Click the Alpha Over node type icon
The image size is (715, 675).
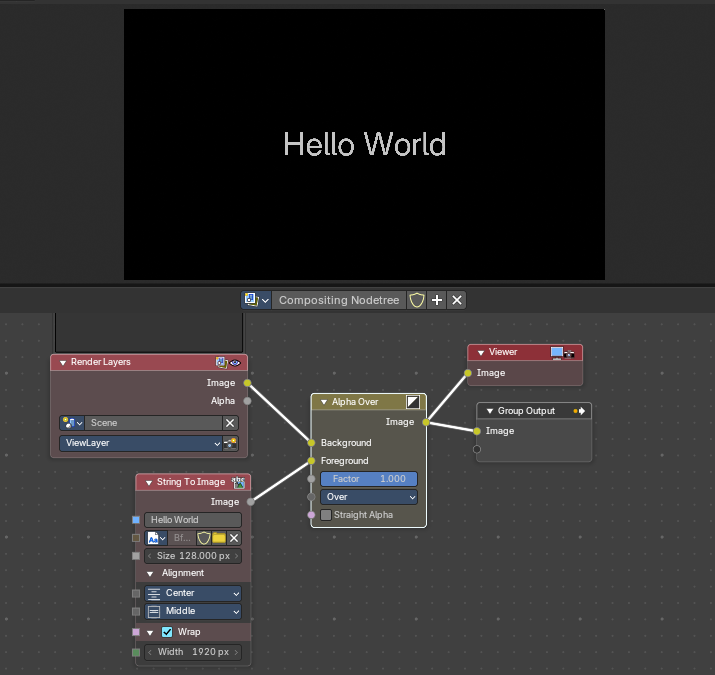click(x=413, y=402)
